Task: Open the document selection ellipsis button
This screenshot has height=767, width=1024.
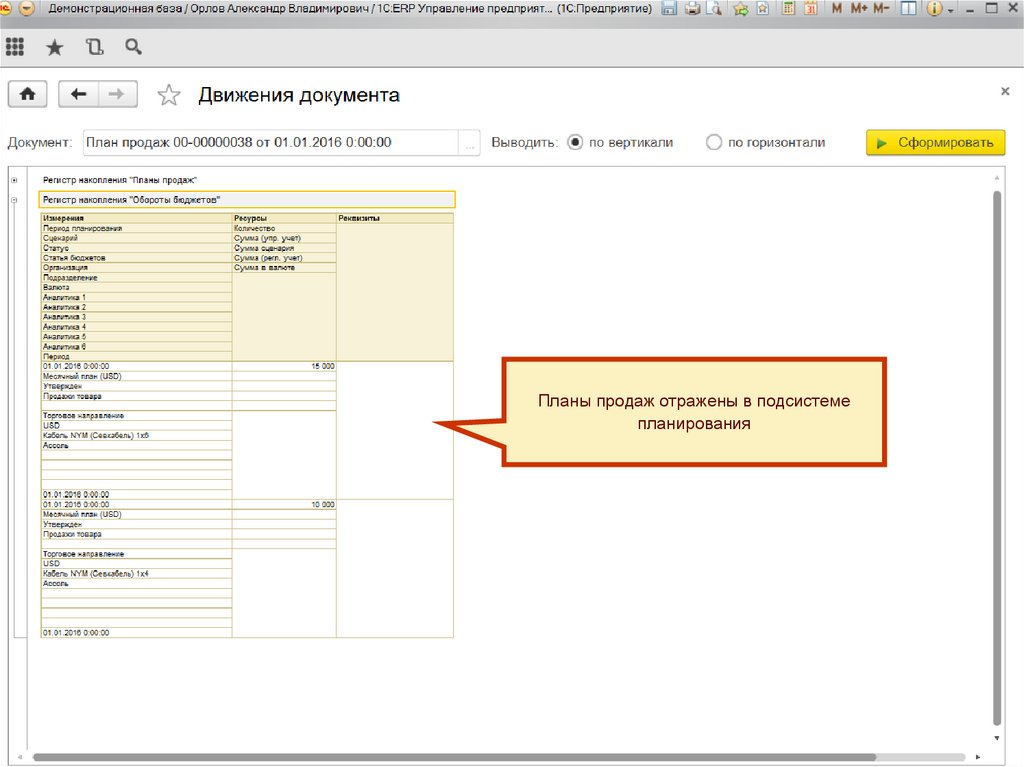Action: [470, 142]
